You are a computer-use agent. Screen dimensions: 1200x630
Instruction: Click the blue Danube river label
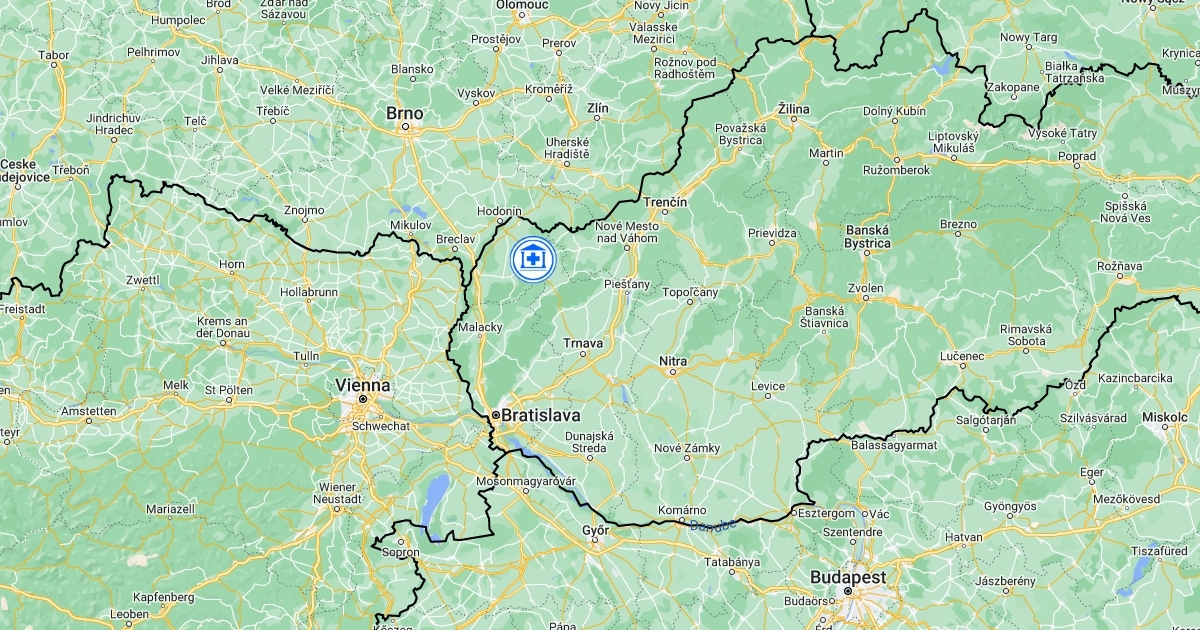pyautogui.click(x=713, y=524)
